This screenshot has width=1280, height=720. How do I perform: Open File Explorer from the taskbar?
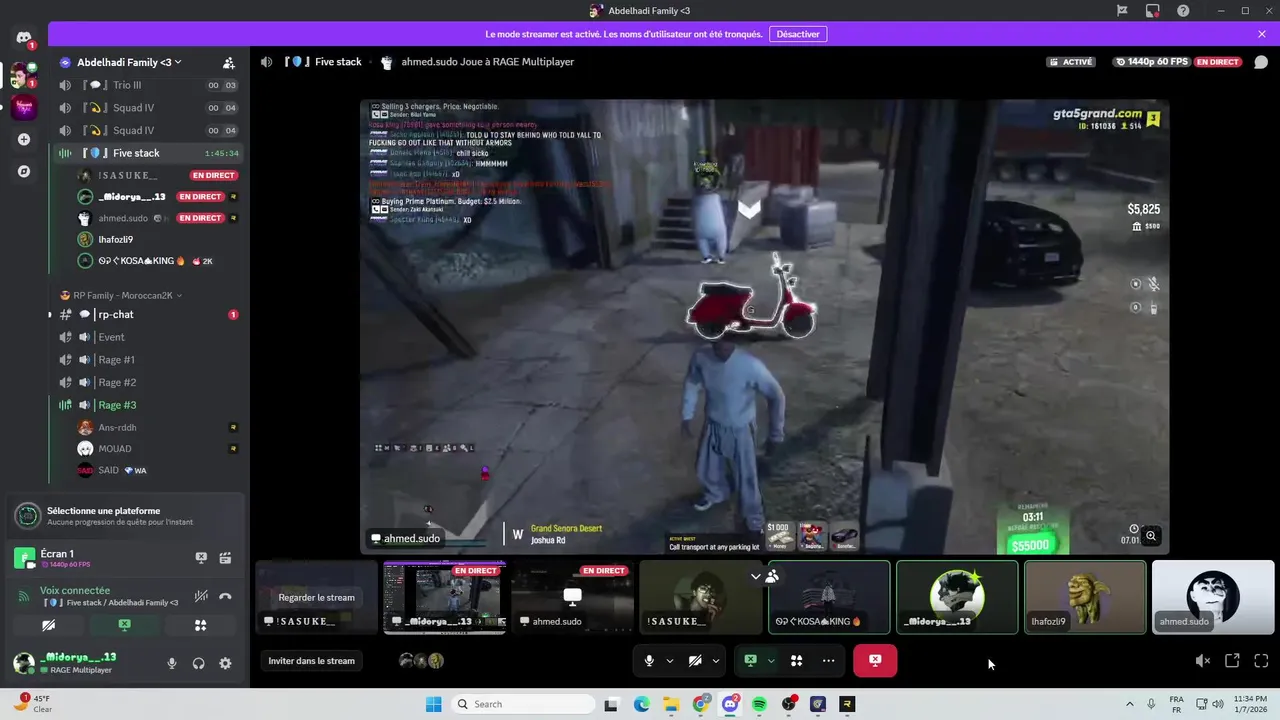point(671,704)
